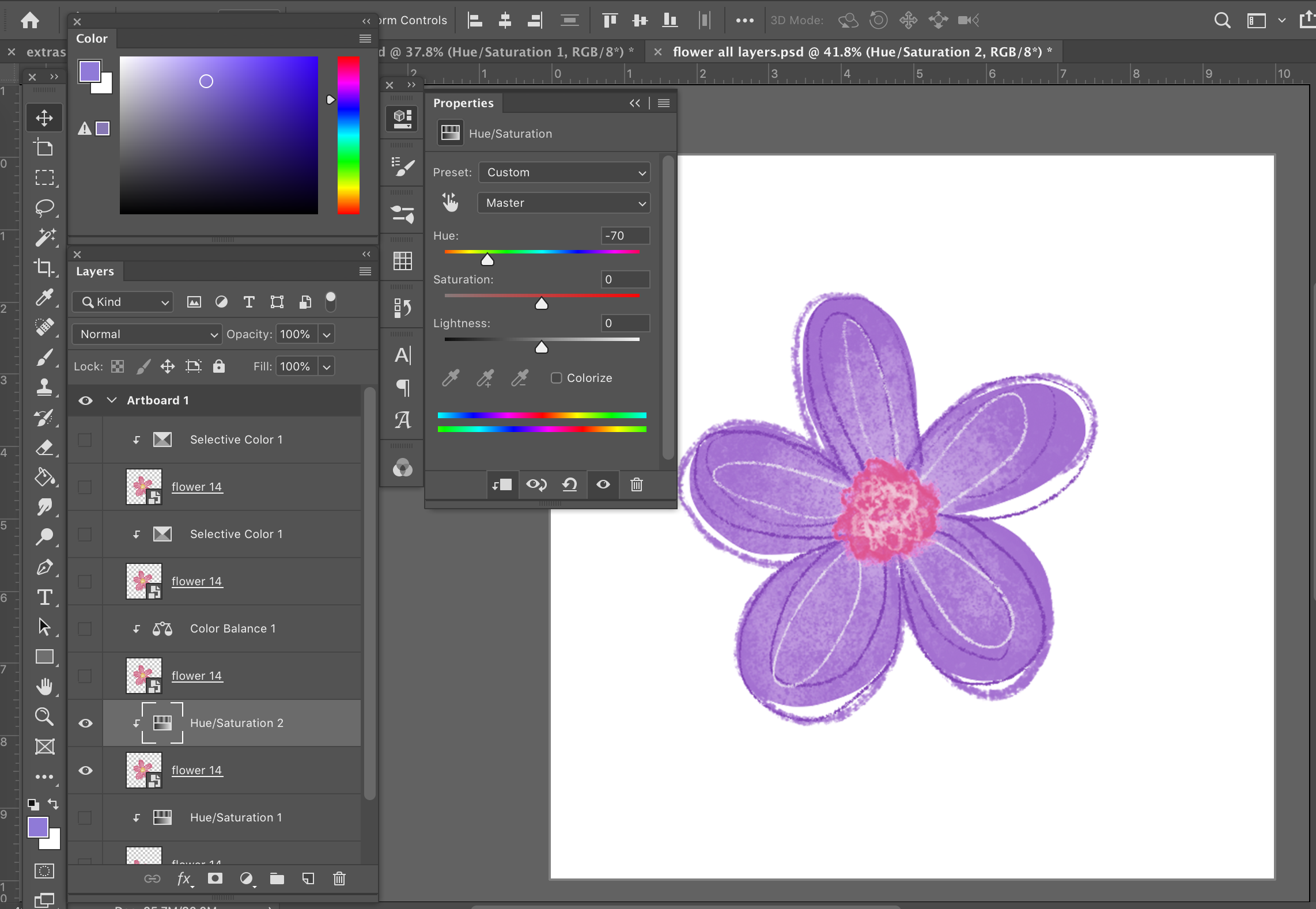Select the Eyedropper tool in the toolbar
Screen dimensions: 1316x909
point(44,297)
